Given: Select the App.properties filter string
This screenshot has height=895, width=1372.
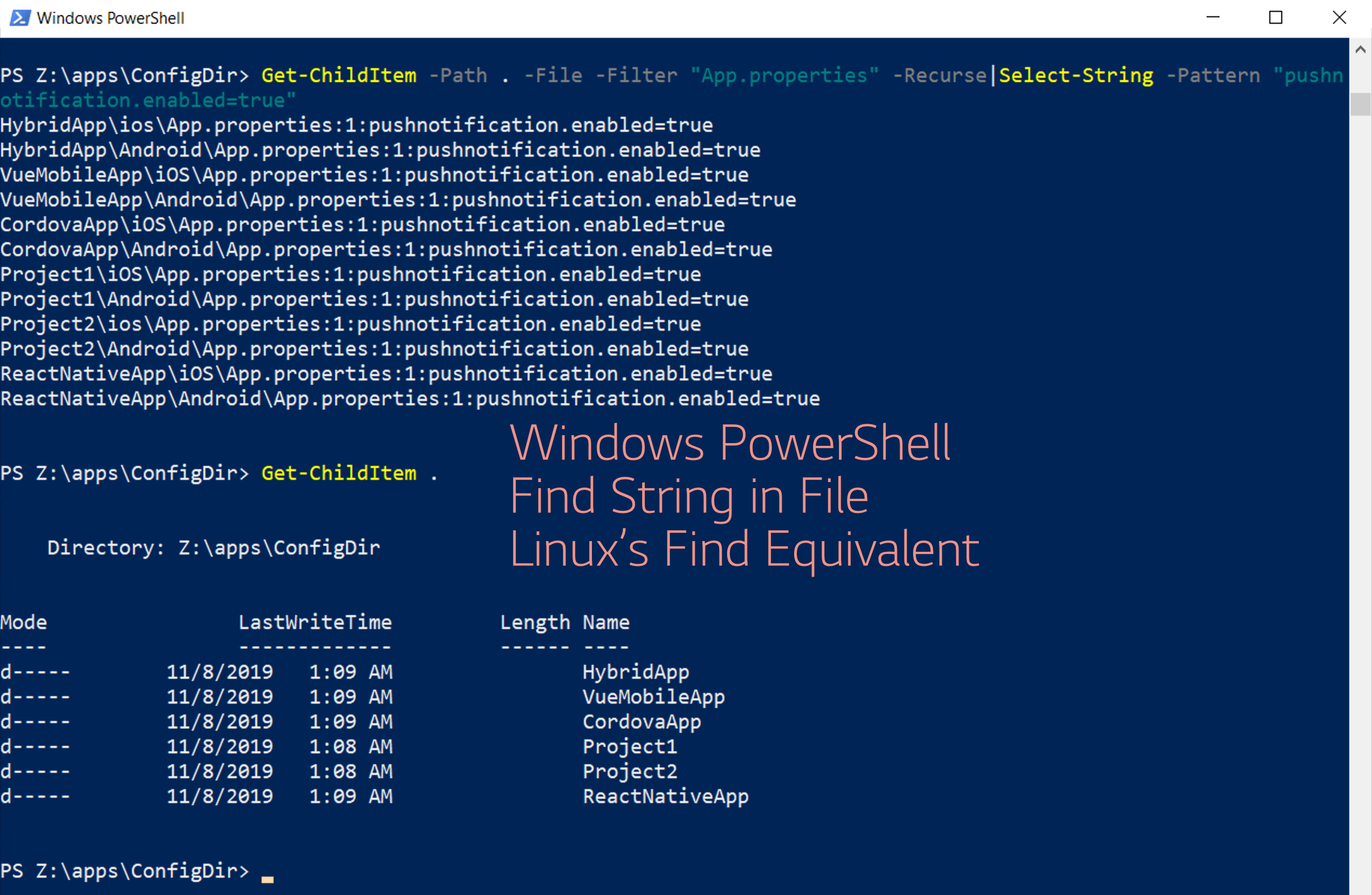Looking at the screenshot, I should (785, 75).
